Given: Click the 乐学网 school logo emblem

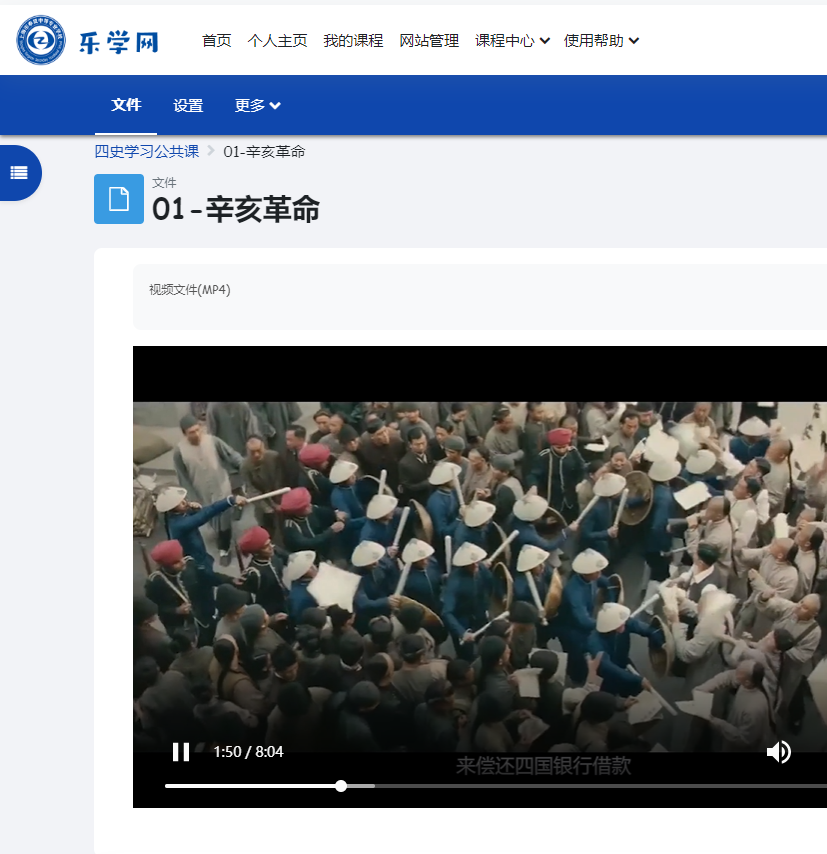Looking at the screenshot, I should (41, 40).
